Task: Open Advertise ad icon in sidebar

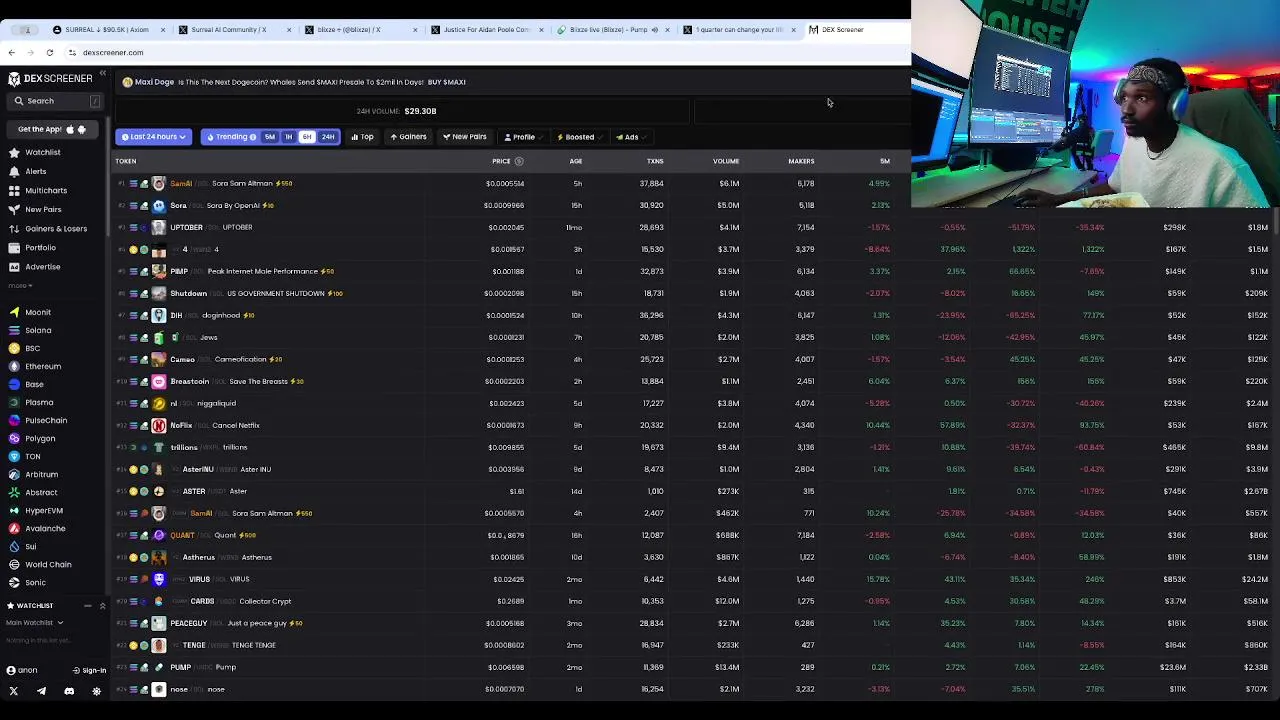Action: (x=14, y=267)
